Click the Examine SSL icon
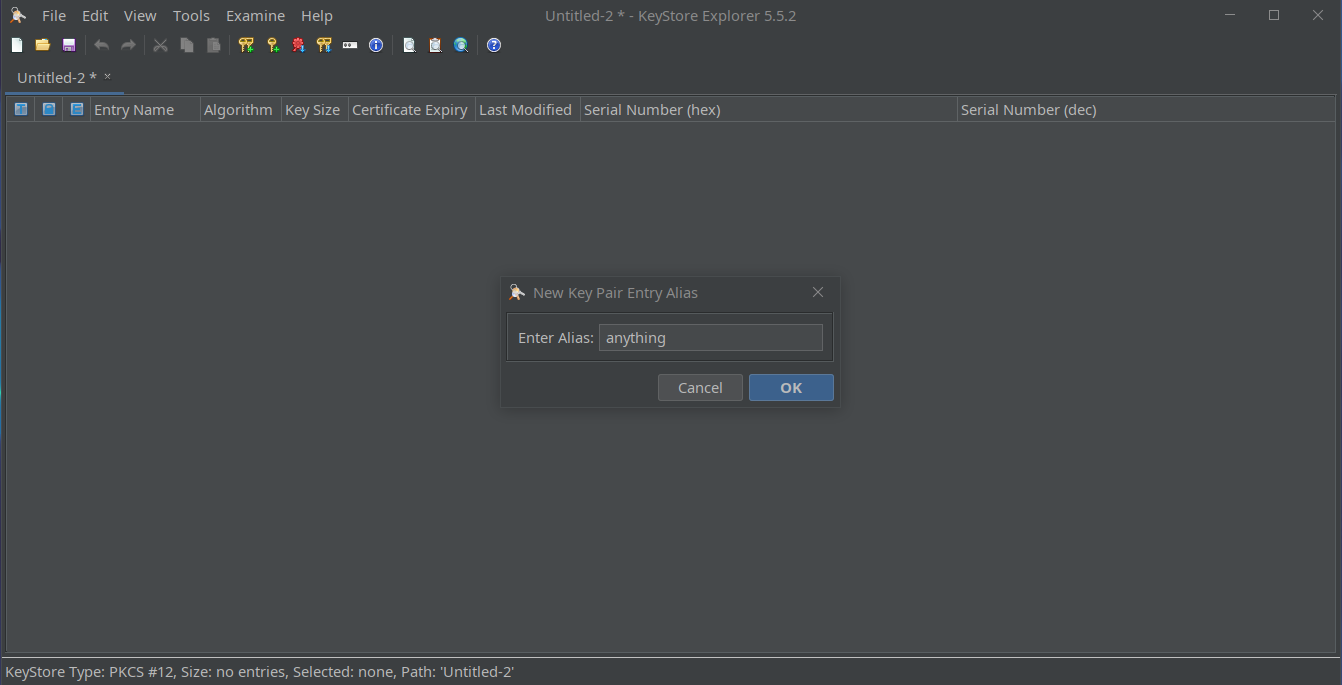This screenshot has width=1342, height=685. [x=461, y=45]
